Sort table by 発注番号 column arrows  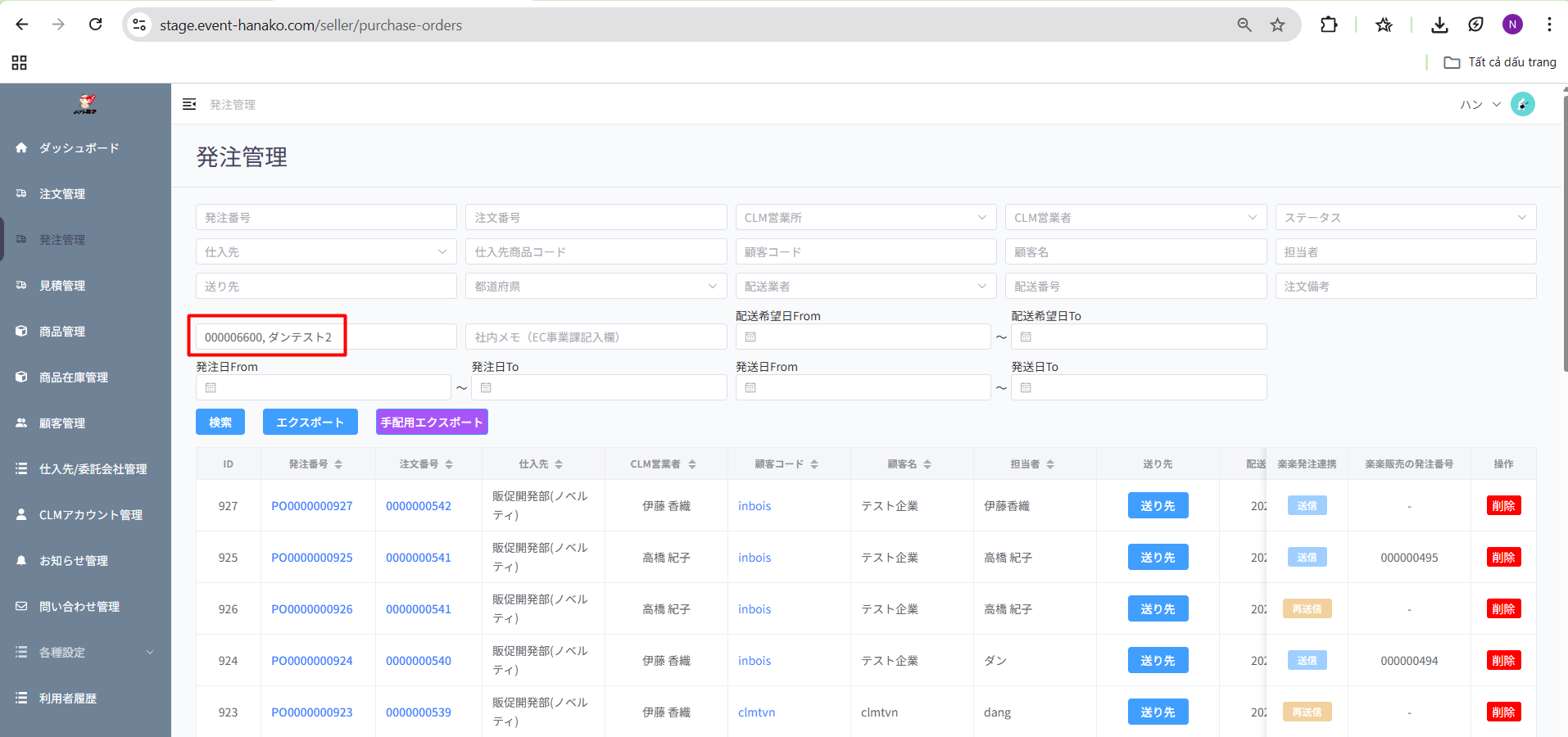pyautogui.click(x=338, y=464)
